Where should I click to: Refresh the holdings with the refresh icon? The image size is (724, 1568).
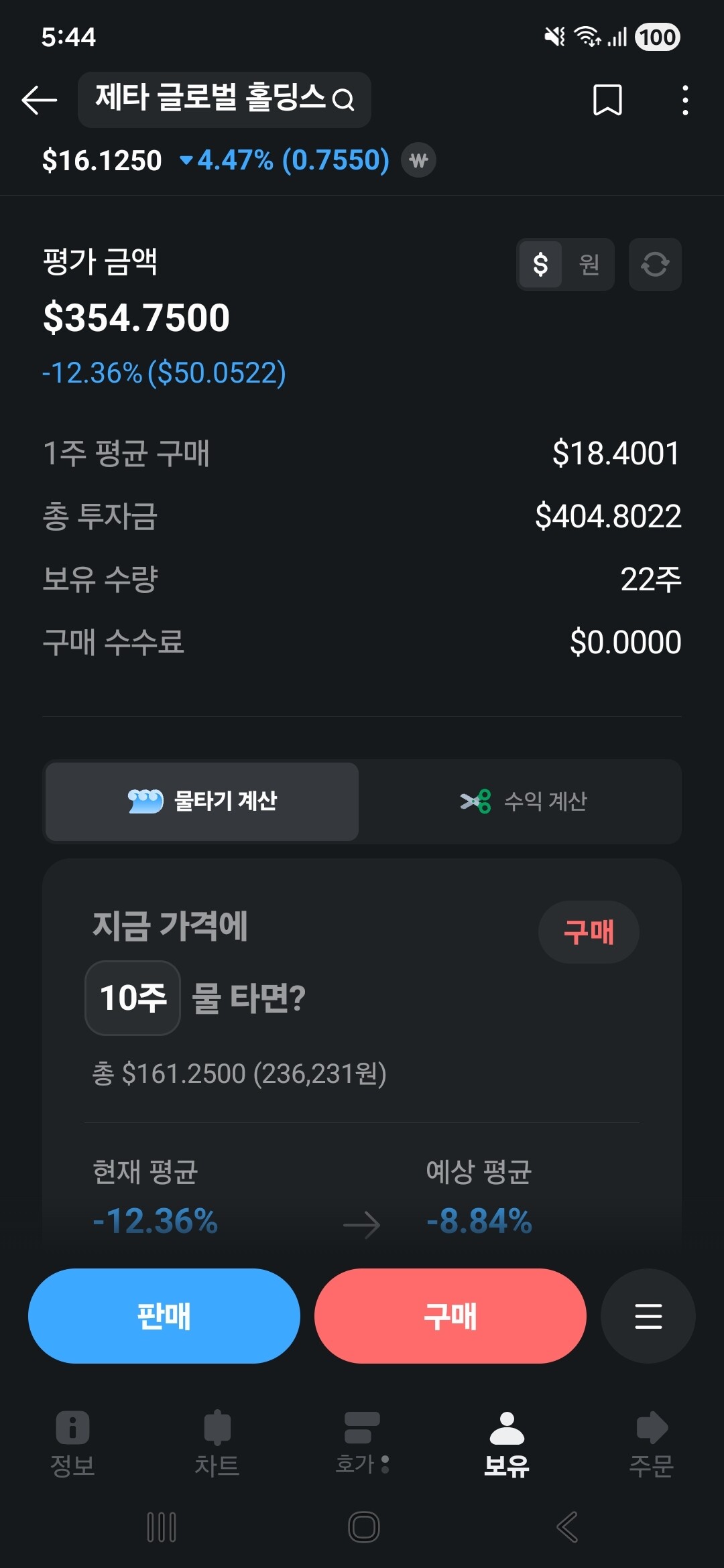655,264
